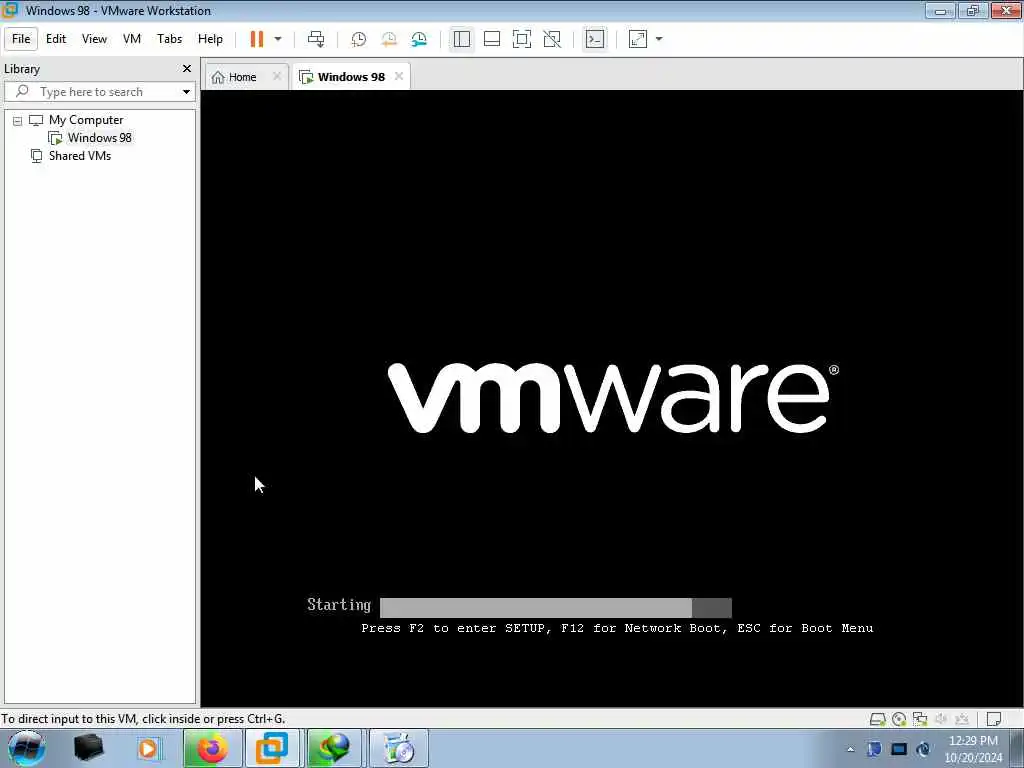Screen dimensions: 1024x768
Task: Click the CD/DVD drive status icon
Action: pos(899,719)
